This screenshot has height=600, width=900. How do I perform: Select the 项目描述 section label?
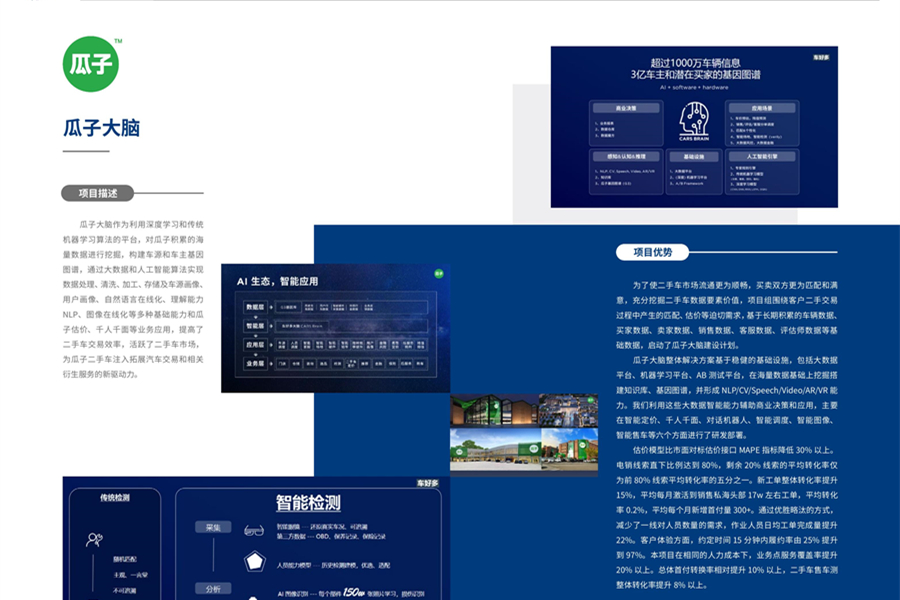point(98,193)
